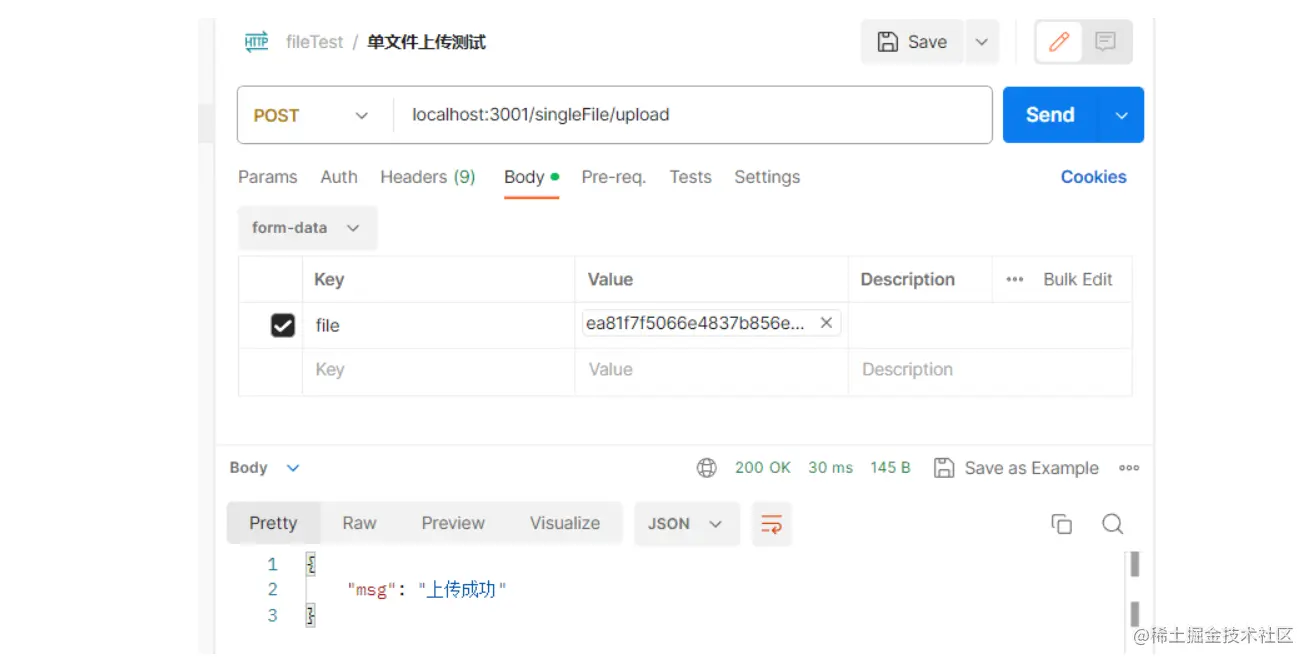
Task: Open the POST method dropdown
Action: (310, 115)
